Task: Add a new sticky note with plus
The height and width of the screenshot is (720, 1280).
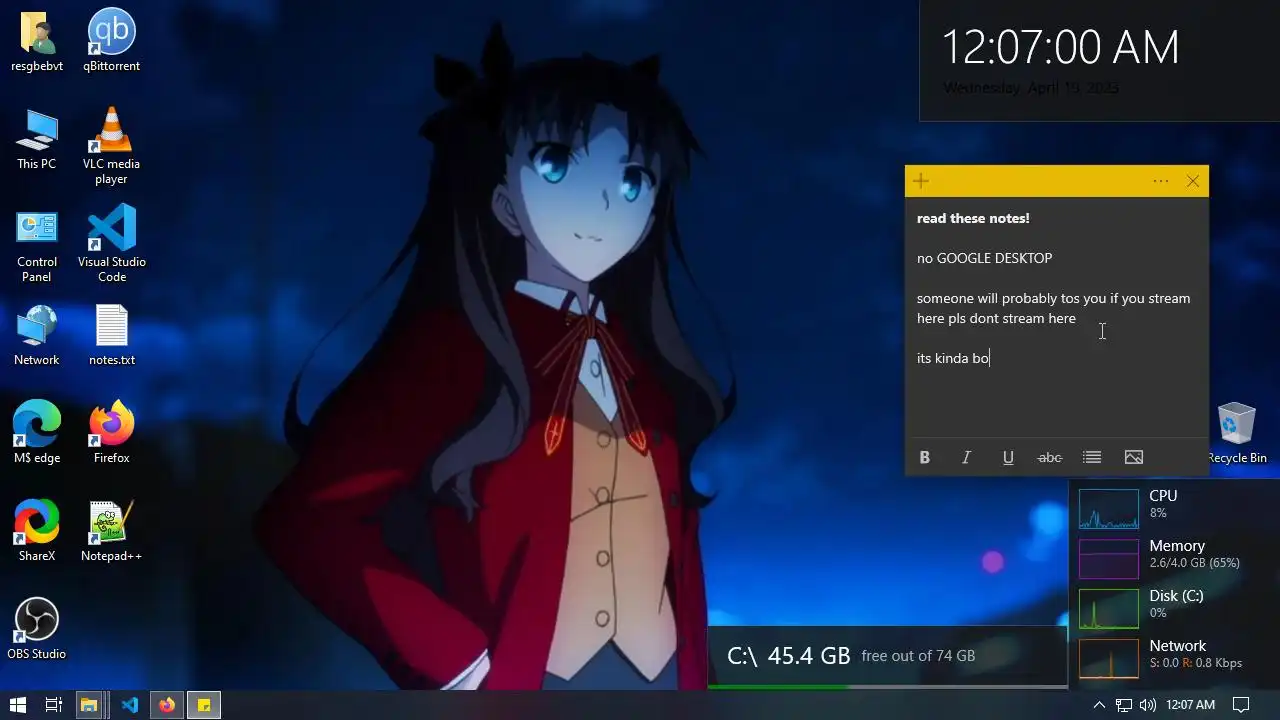Action: tap(921, 181)
